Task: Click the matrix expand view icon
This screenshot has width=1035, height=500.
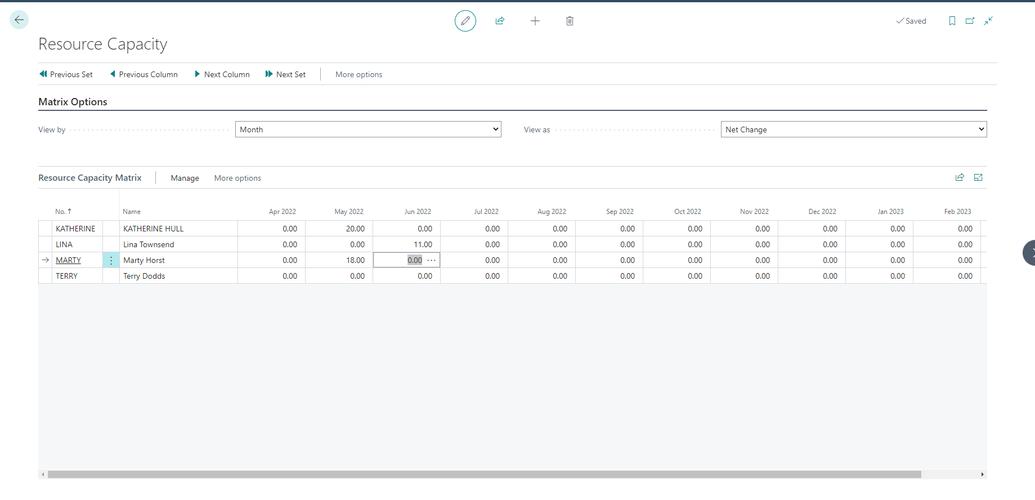Action: 978,178
